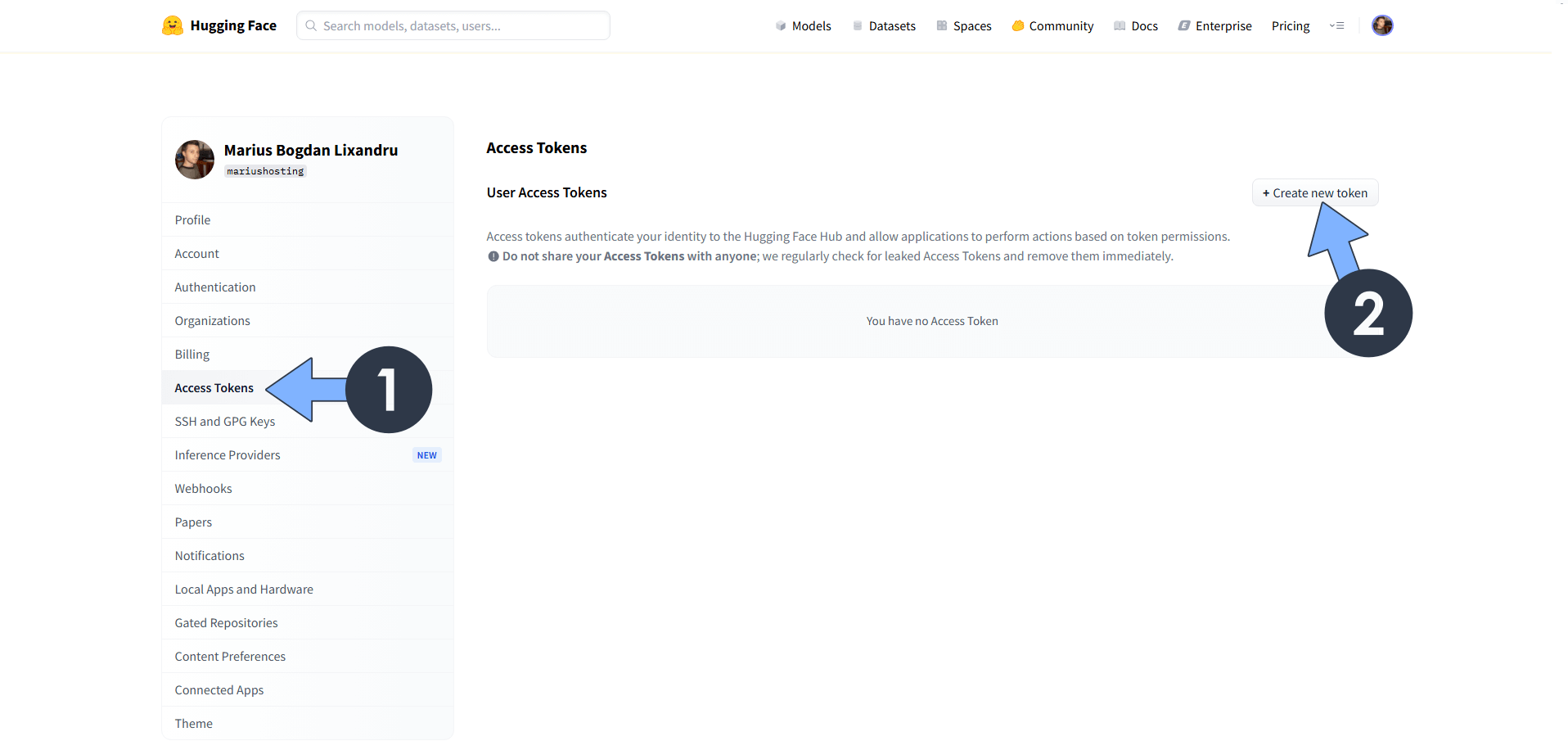
Task: Open the Docs book icon
Action: point(1120,26)
